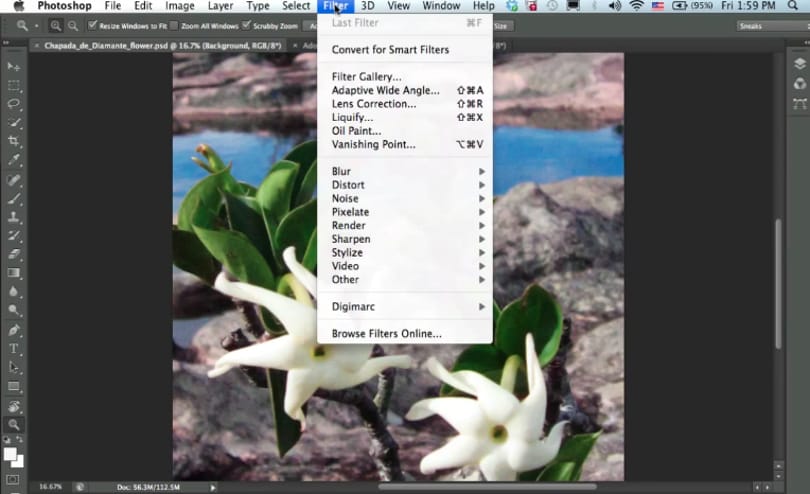Open the status bar info arrow

(212, 487)
